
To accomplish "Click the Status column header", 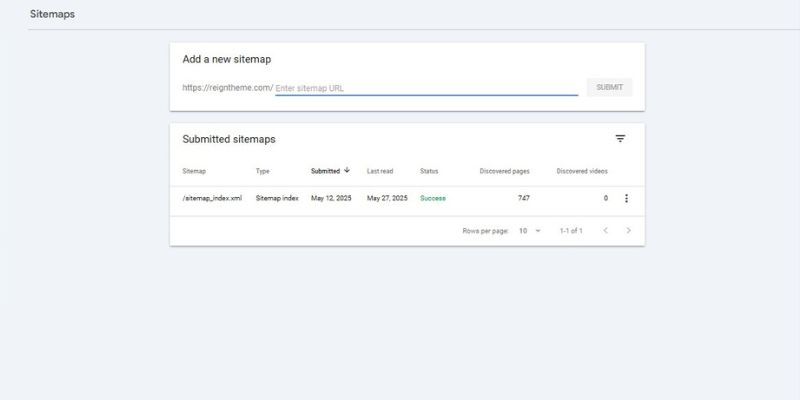I will (x=429, y=171).
